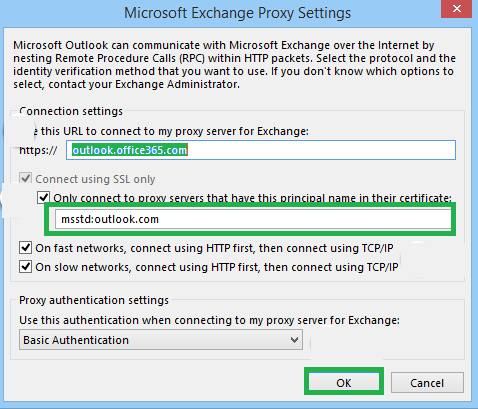This screenshot has height=409, width=478.
Task: Open the Basic Authentication dropdown
Action: [x=161, y=340]
